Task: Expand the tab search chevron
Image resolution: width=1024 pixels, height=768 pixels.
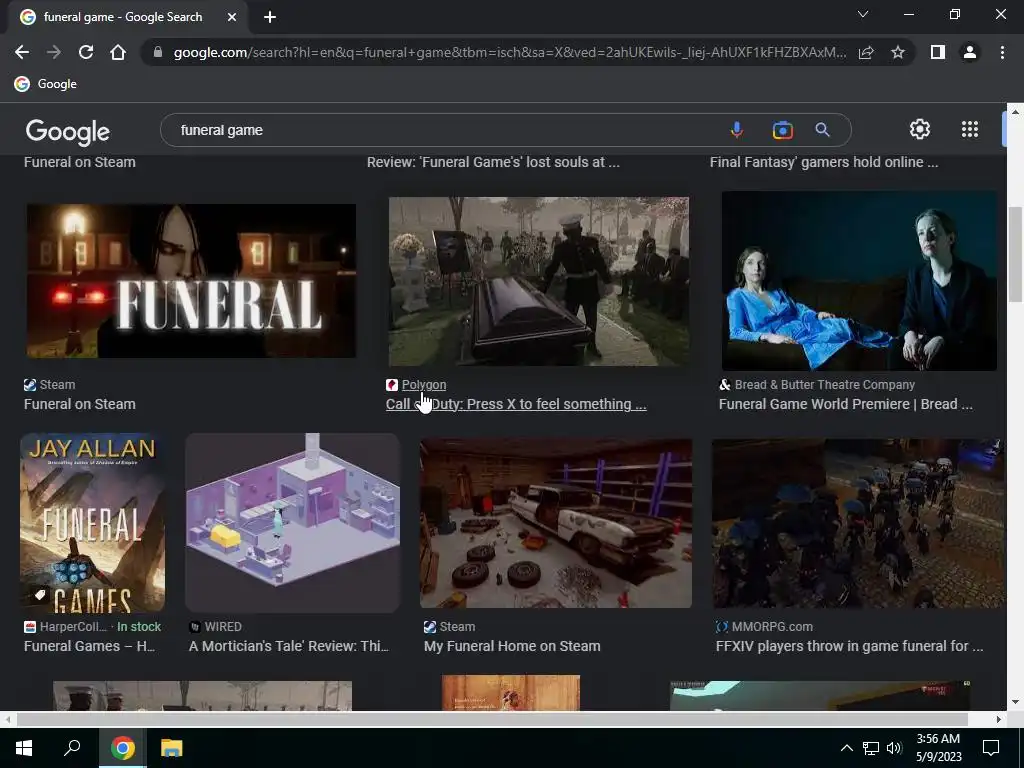Action: [863, 14]
